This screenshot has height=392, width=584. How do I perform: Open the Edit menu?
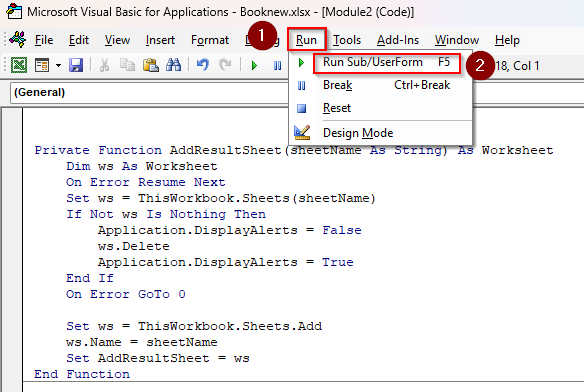tap(79, 39)
